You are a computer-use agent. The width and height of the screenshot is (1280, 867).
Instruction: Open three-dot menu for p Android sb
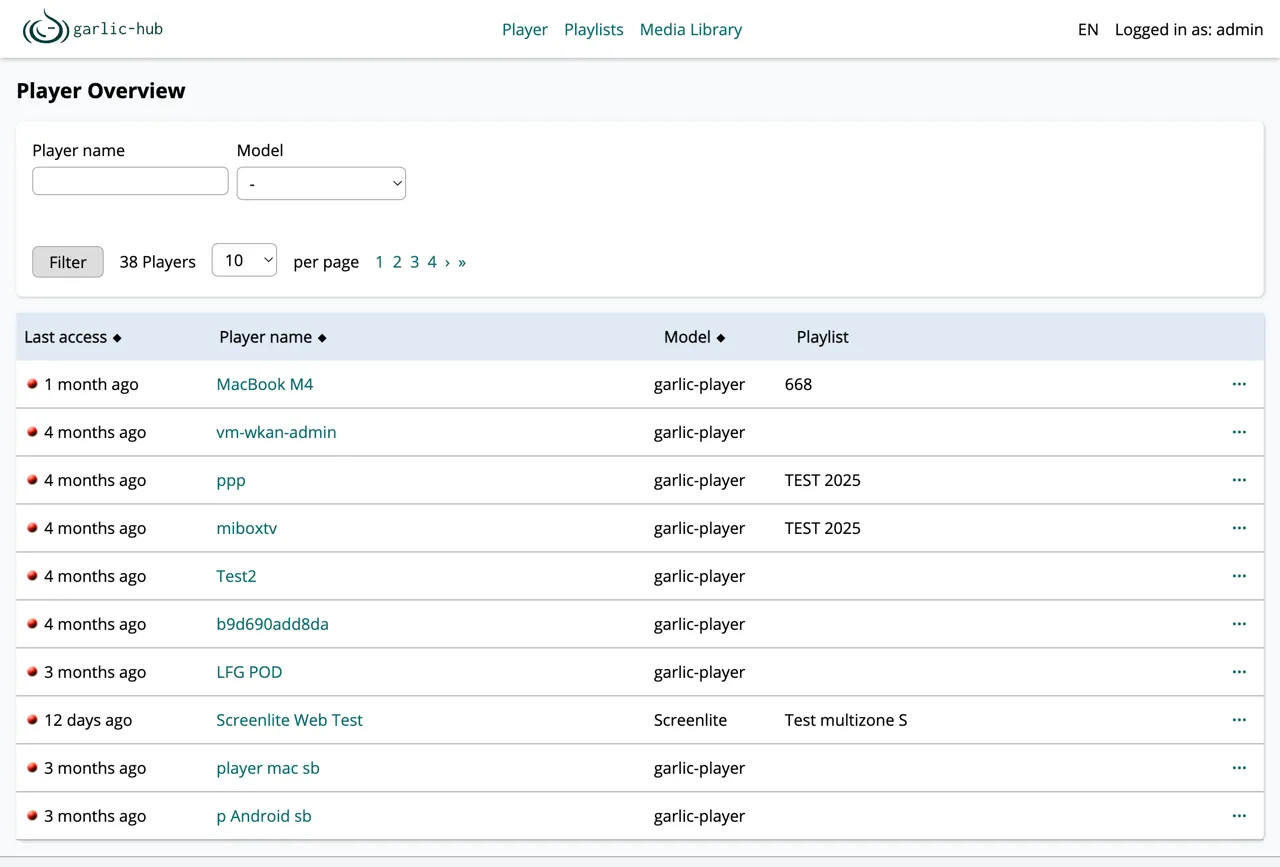click(1239, 816)
